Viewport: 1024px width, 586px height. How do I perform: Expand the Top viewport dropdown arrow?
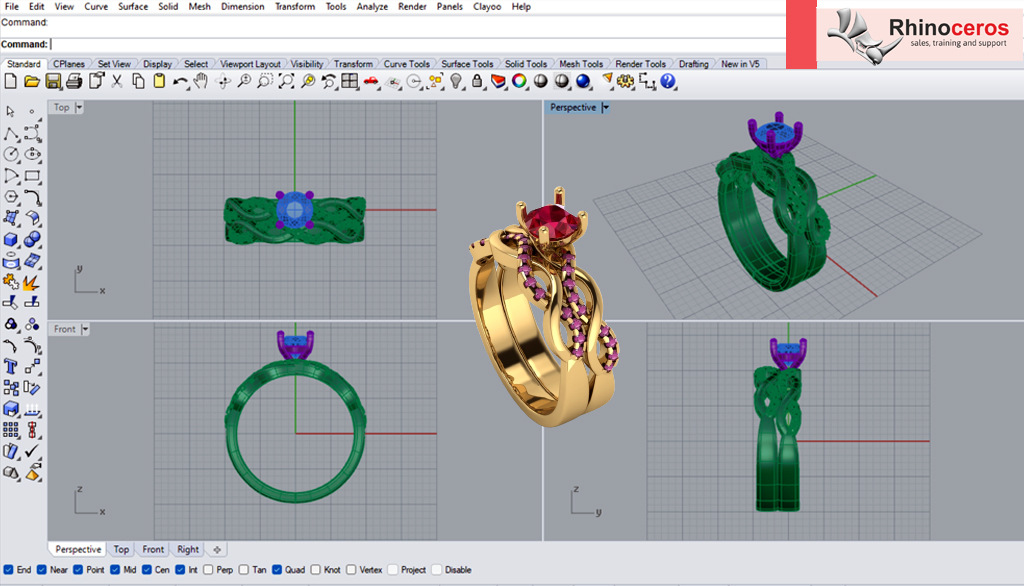(x=79, y=108)
